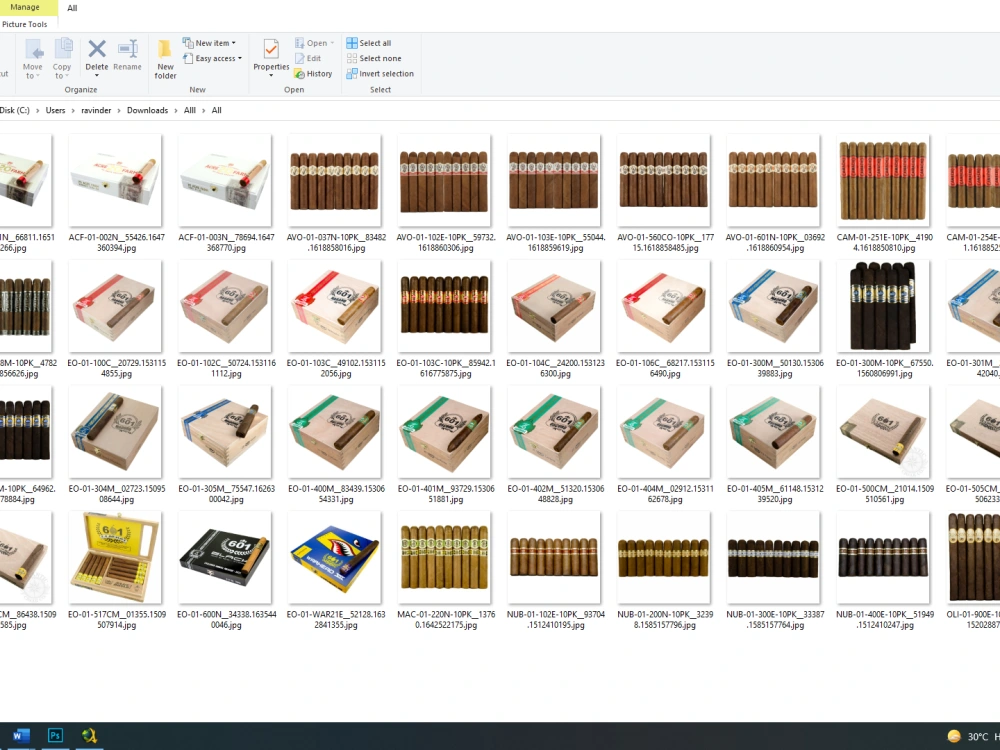
Task: Select EO-01-402M_51320 thumbnail
Action: [x=554, y=431]
